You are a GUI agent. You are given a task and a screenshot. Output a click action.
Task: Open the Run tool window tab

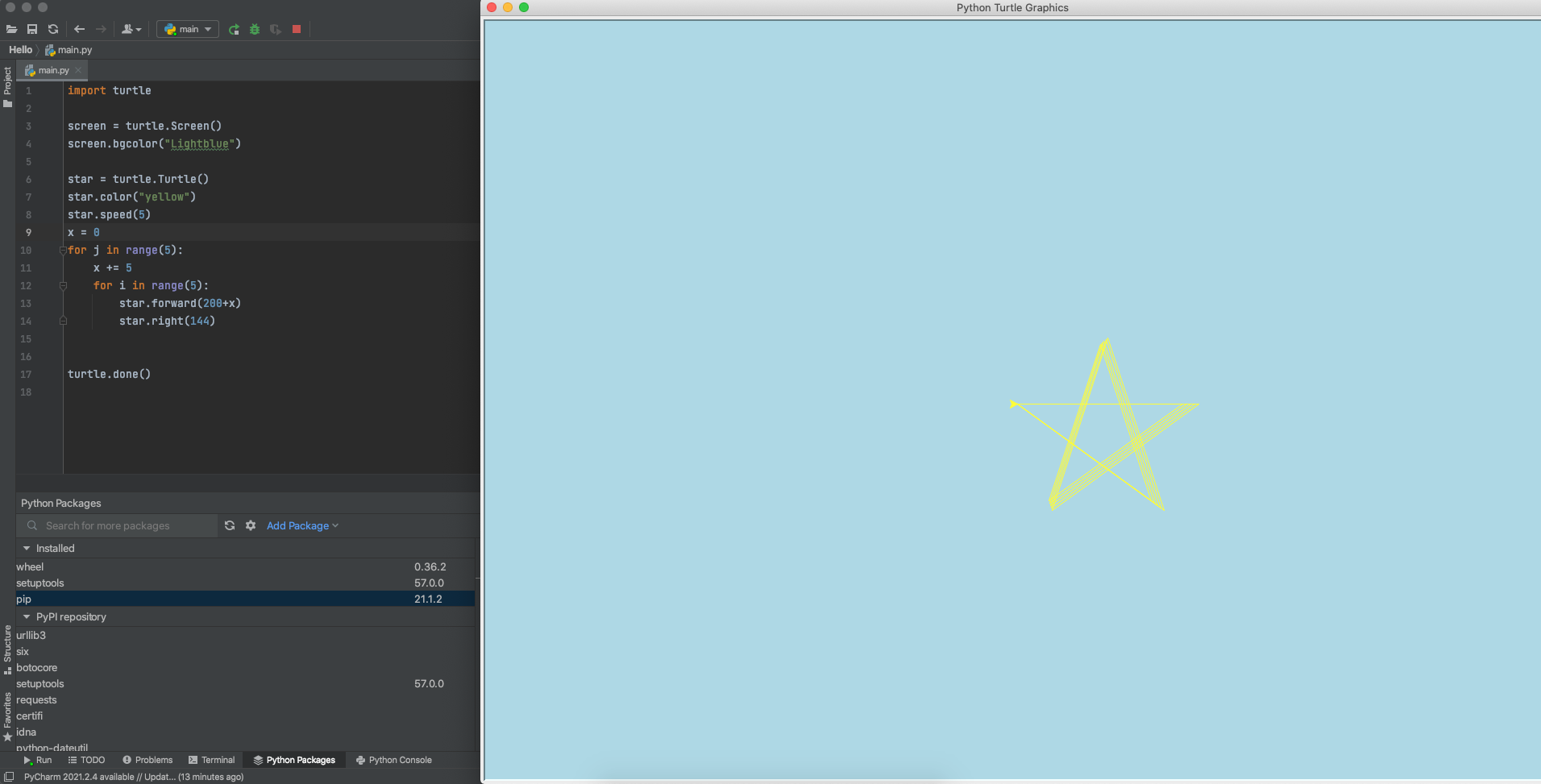pyautogui.click(x=37, y=760)
